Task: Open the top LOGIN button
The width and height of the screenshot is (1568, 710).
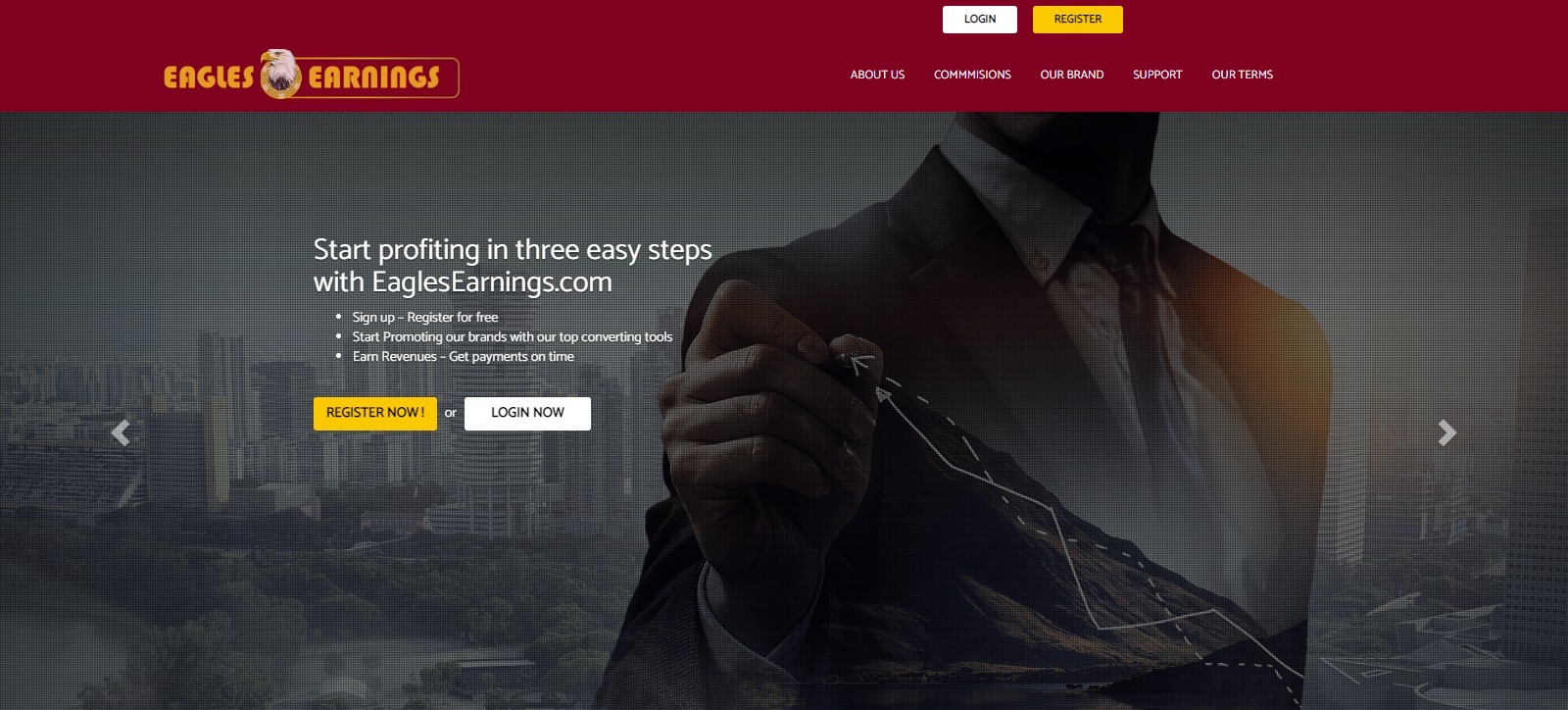Action: 980,20
